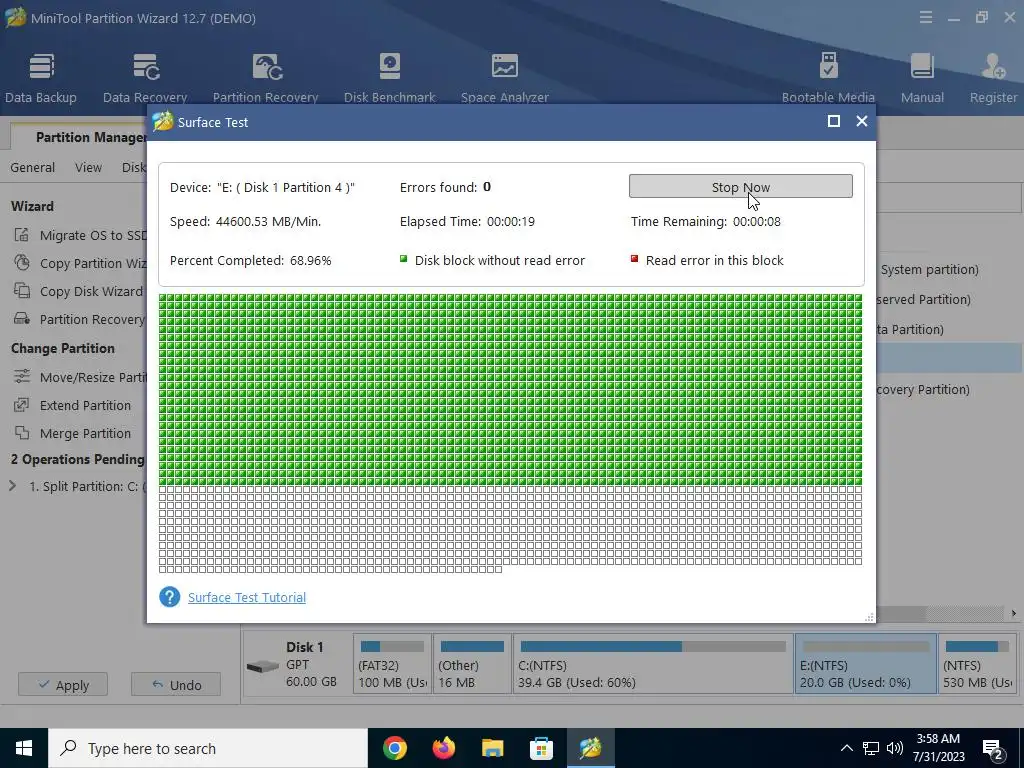Viewport: 1024px width, 768px height.
Task: Open the Data Backup tool
Action: 40,78
